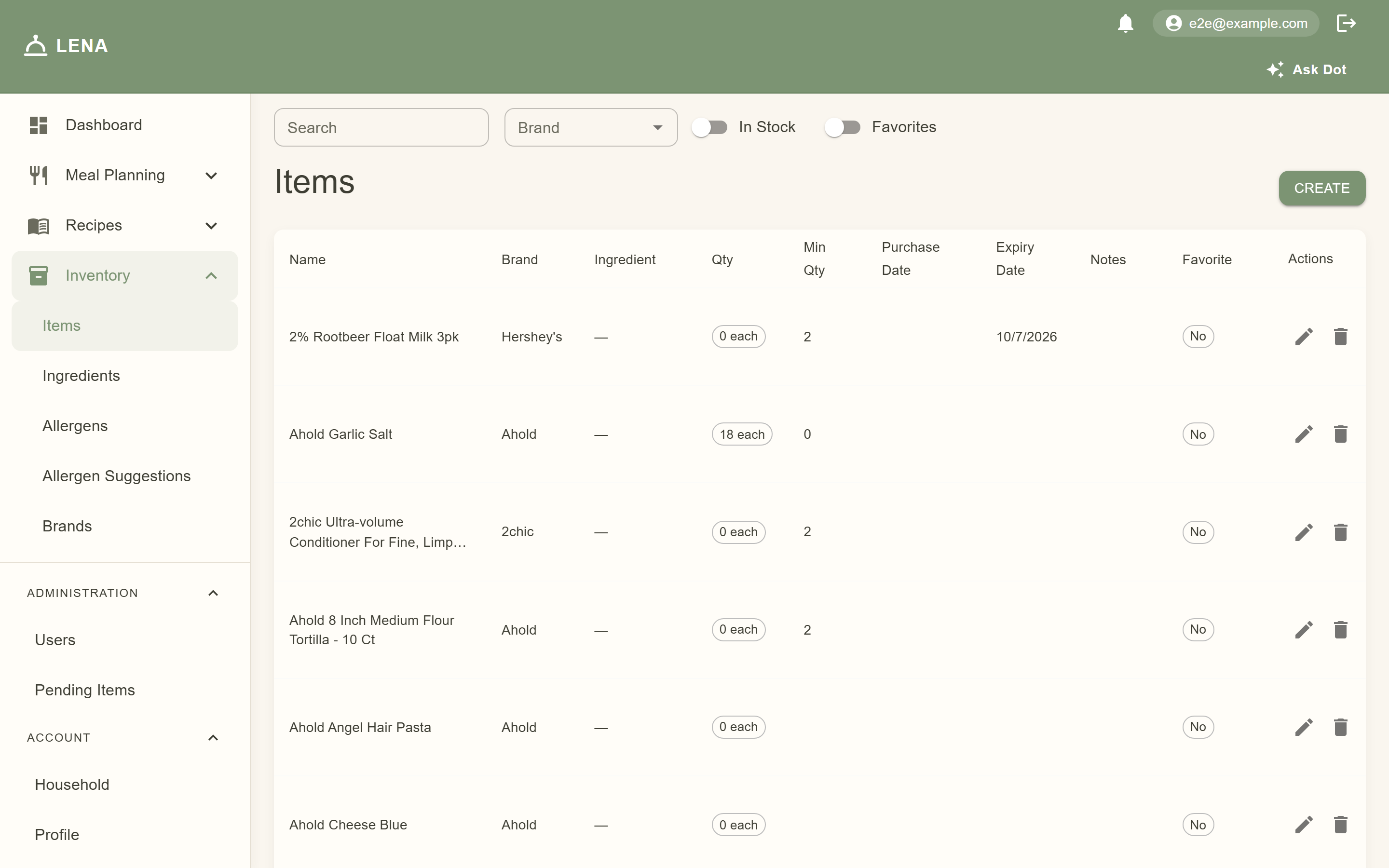Click the LENA logo icon
Screen dimensions: 1389x868
(x=36, y=45)
